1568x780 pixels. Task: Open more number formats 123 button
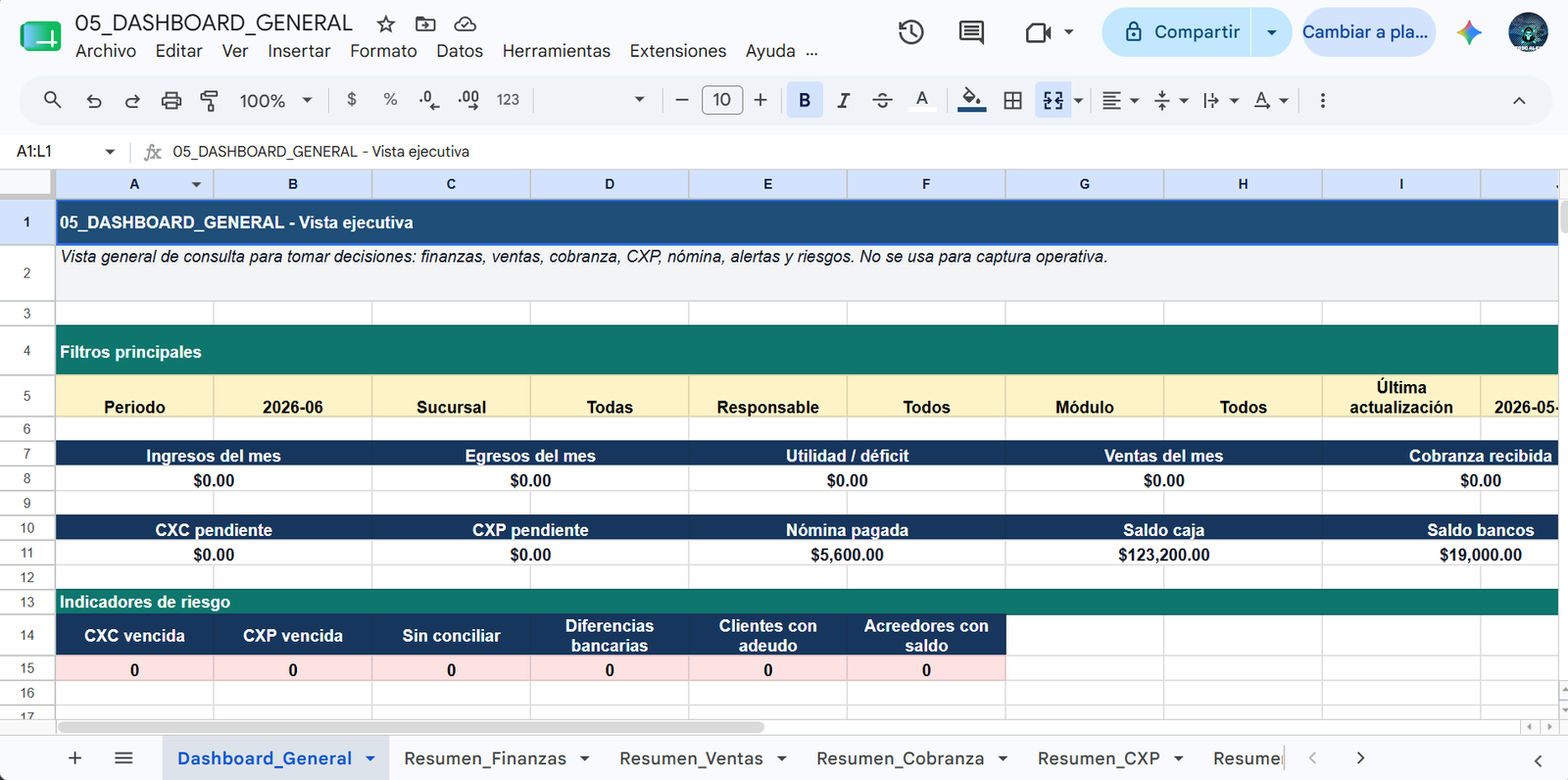pyautogui.click(x=508, y=100)
